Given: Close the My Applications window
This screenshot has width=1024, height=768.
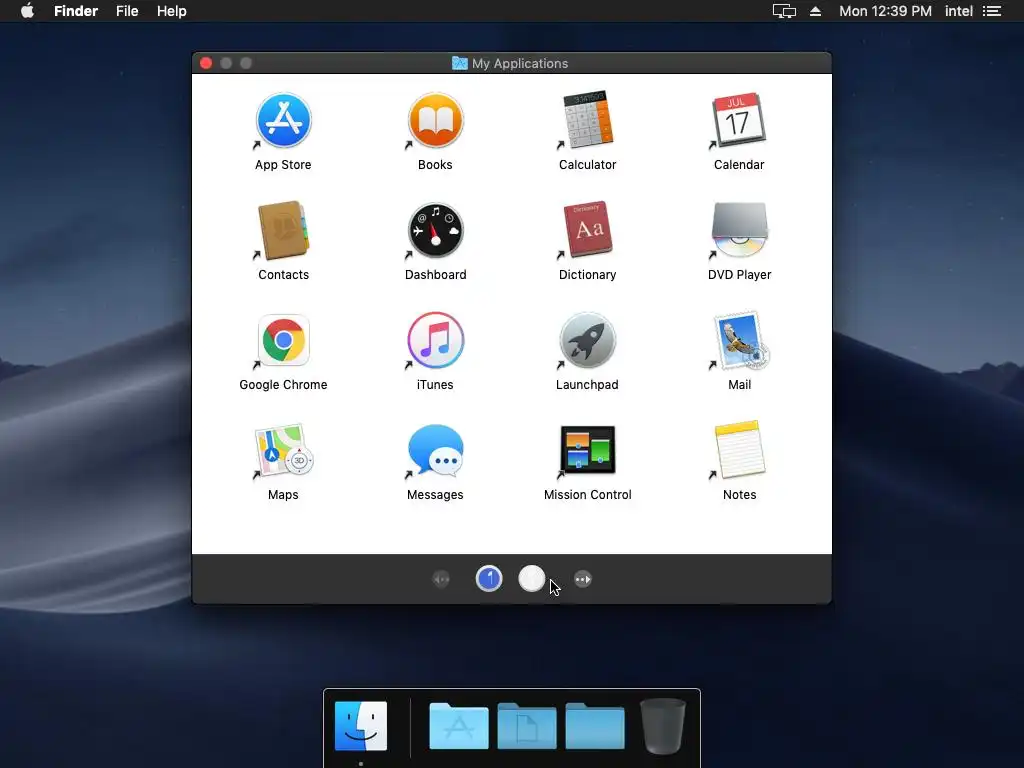Looking at the screenshot, I should pos(206,63).
